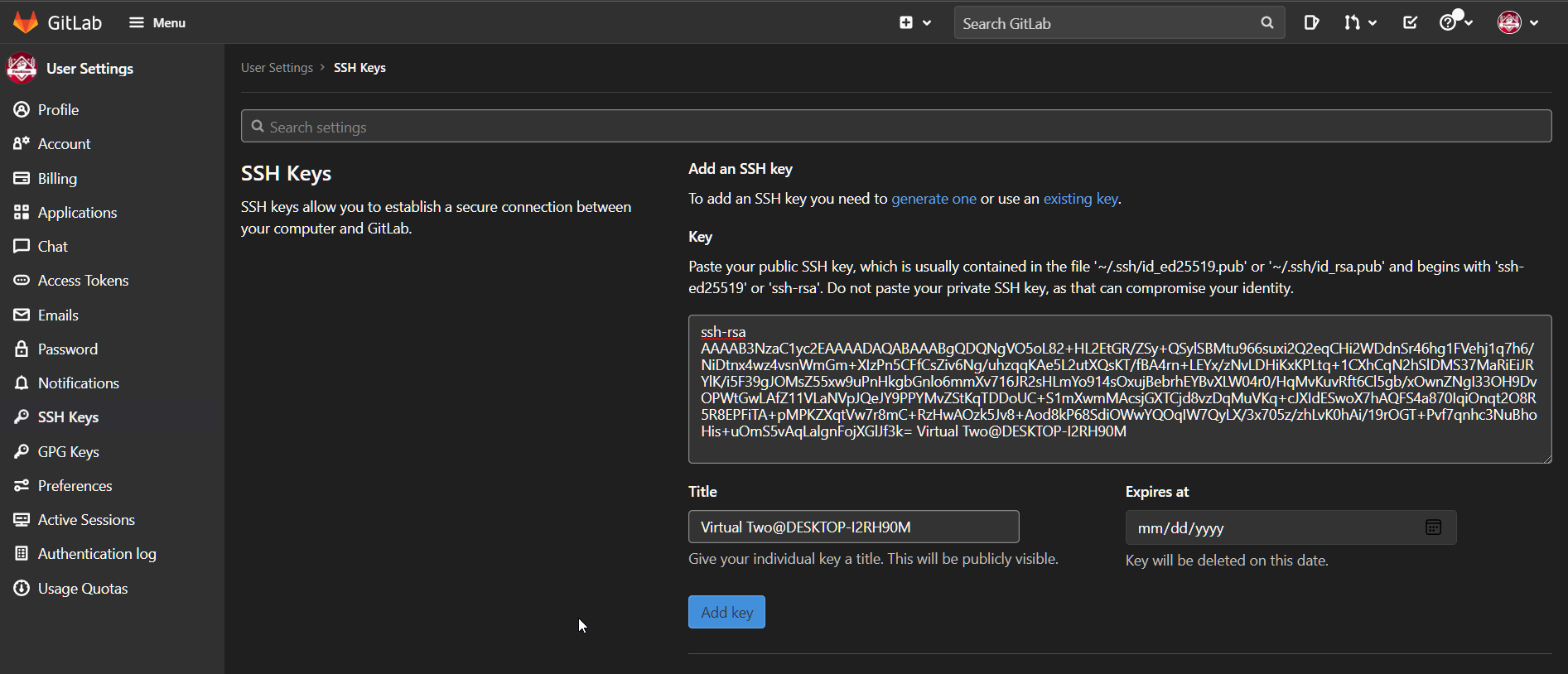
Task: Go to Profile settings
Action: pyautogui.click(x=58, y=109)
